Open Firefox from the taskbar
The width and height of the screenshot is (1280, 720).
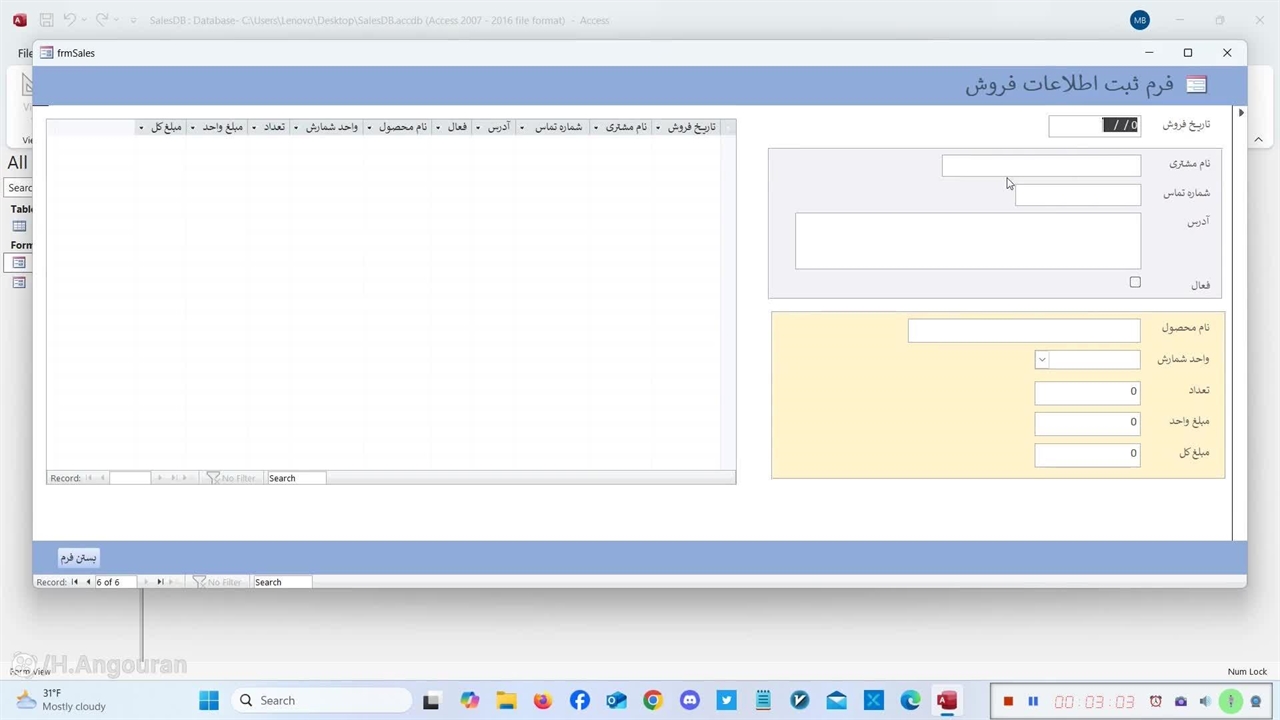coord(542,701)
